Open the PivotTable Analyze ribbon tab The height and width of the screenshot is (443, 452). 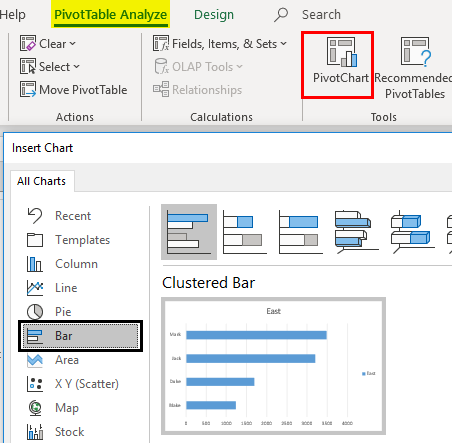(110, 14)
